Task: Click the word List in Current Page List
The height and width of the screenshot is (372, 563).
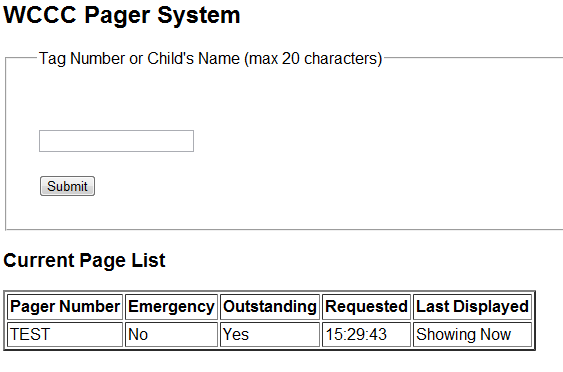Action: click(x=148, y=260)
